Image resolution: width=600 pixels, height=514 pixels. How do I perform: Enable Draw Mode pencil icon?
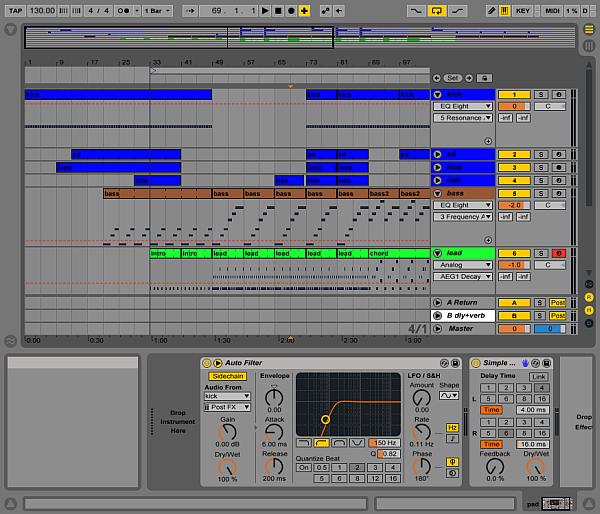coord(491,11)
